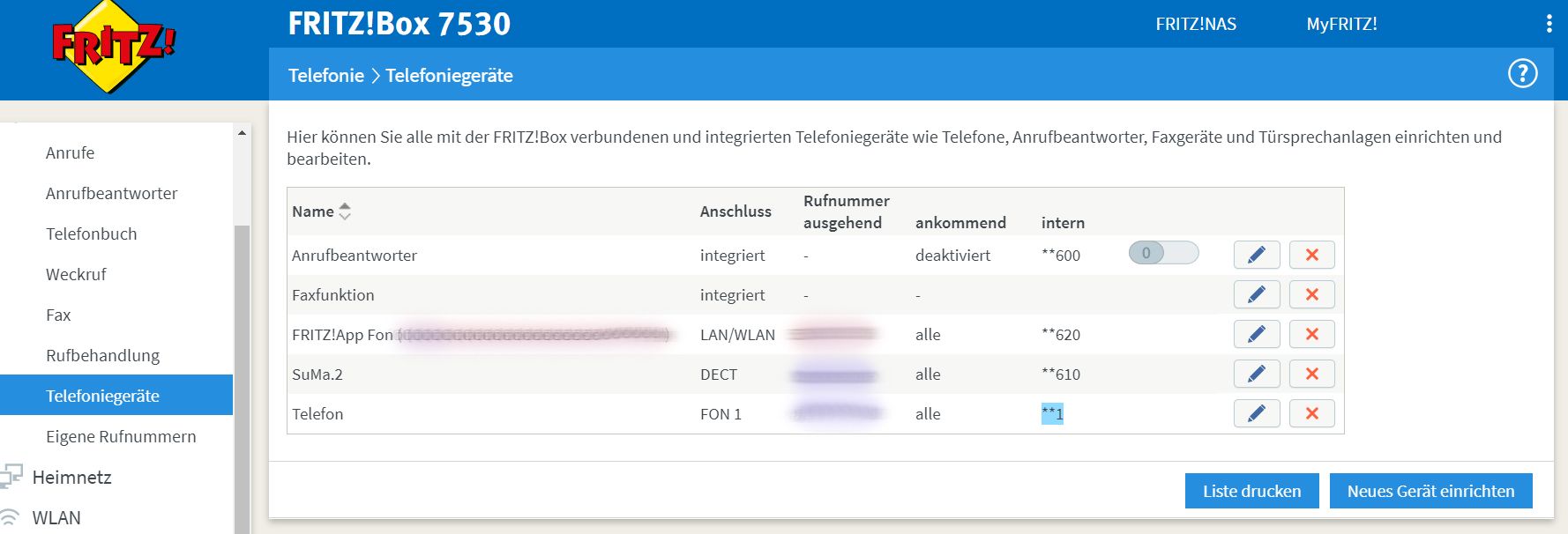Click the WLAN wifi icon

pos(10,517)
